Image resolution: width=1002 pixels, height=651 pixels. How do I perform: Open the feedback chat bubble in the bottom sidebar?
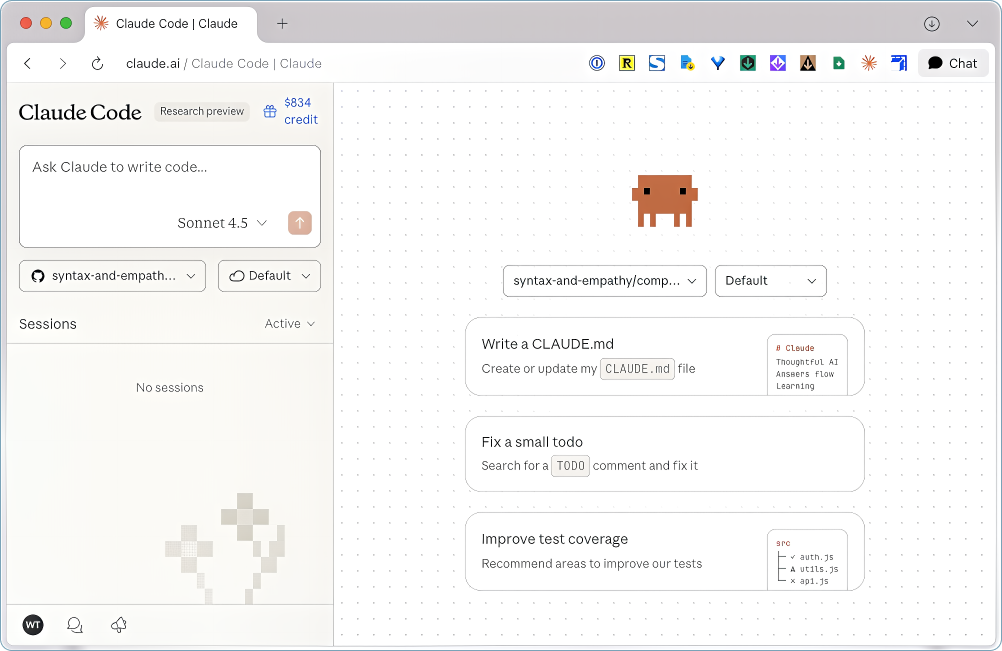[75, 625]
